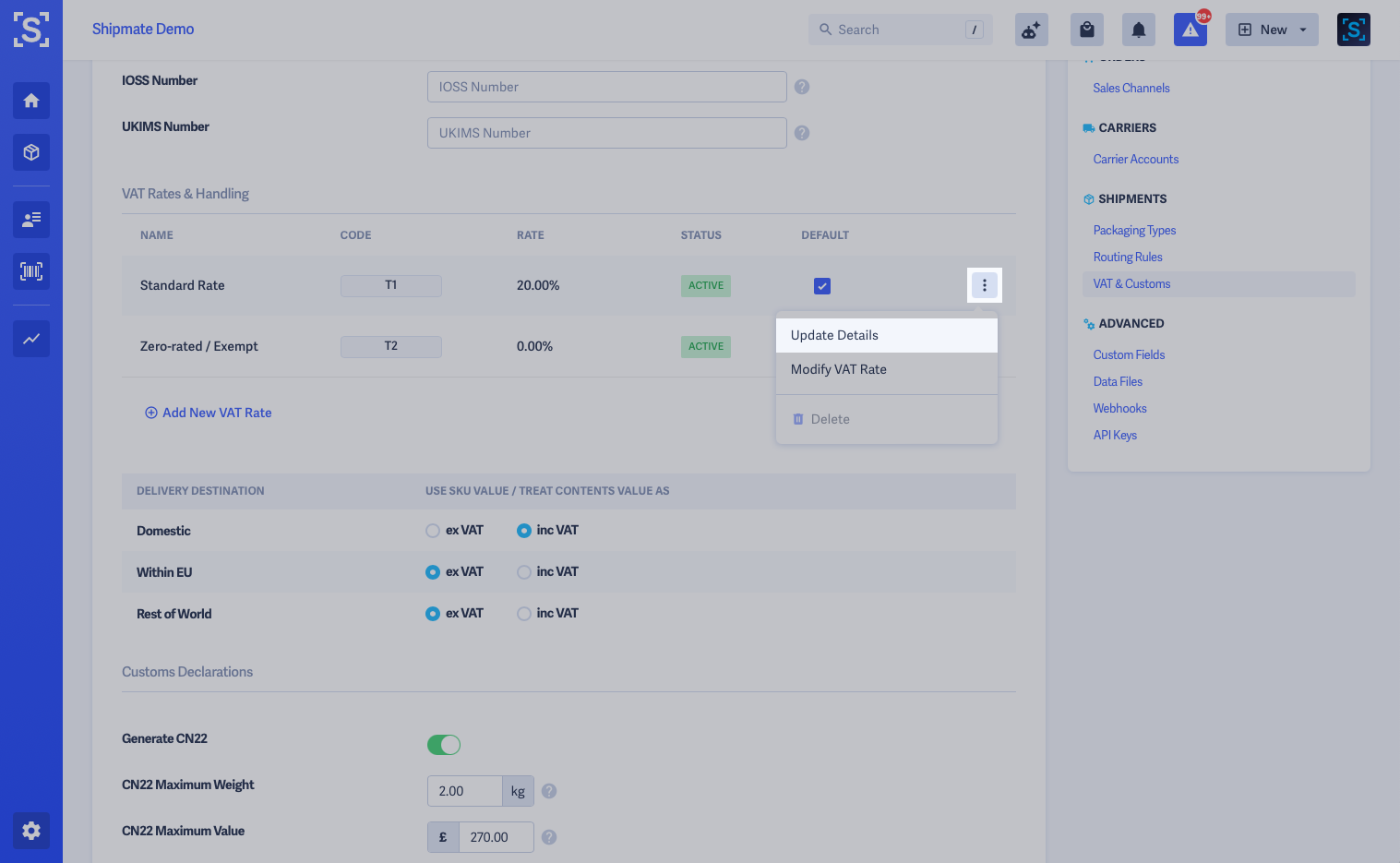This screenshot has width=1400, height=863.
Task: Open Data Files settings link
Action: (x=1118, y=381)
